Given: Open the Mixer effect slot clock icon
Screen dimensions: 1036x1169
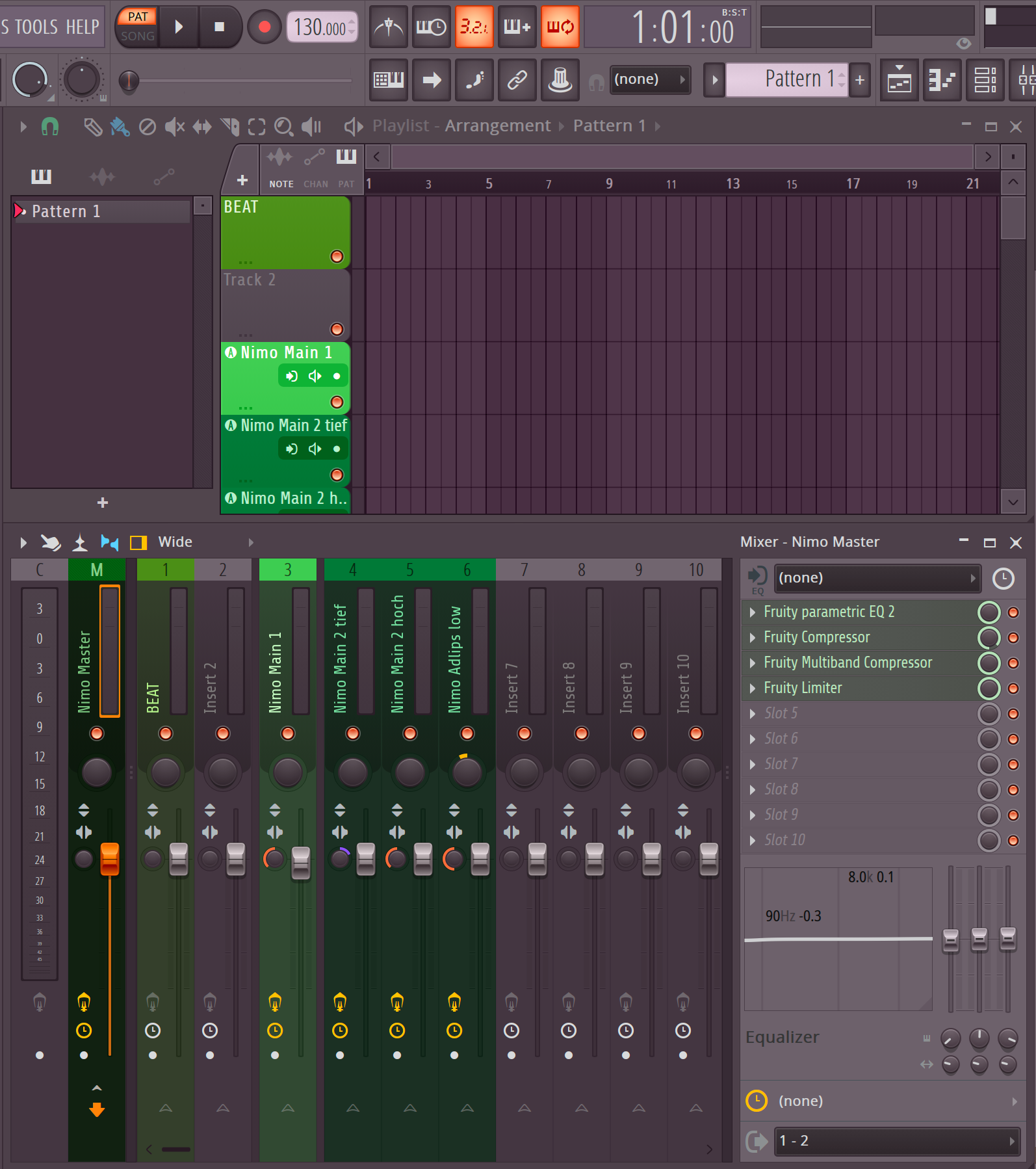Looking at the screenshot, I should pyautogui.click(x=1004, y=578).
